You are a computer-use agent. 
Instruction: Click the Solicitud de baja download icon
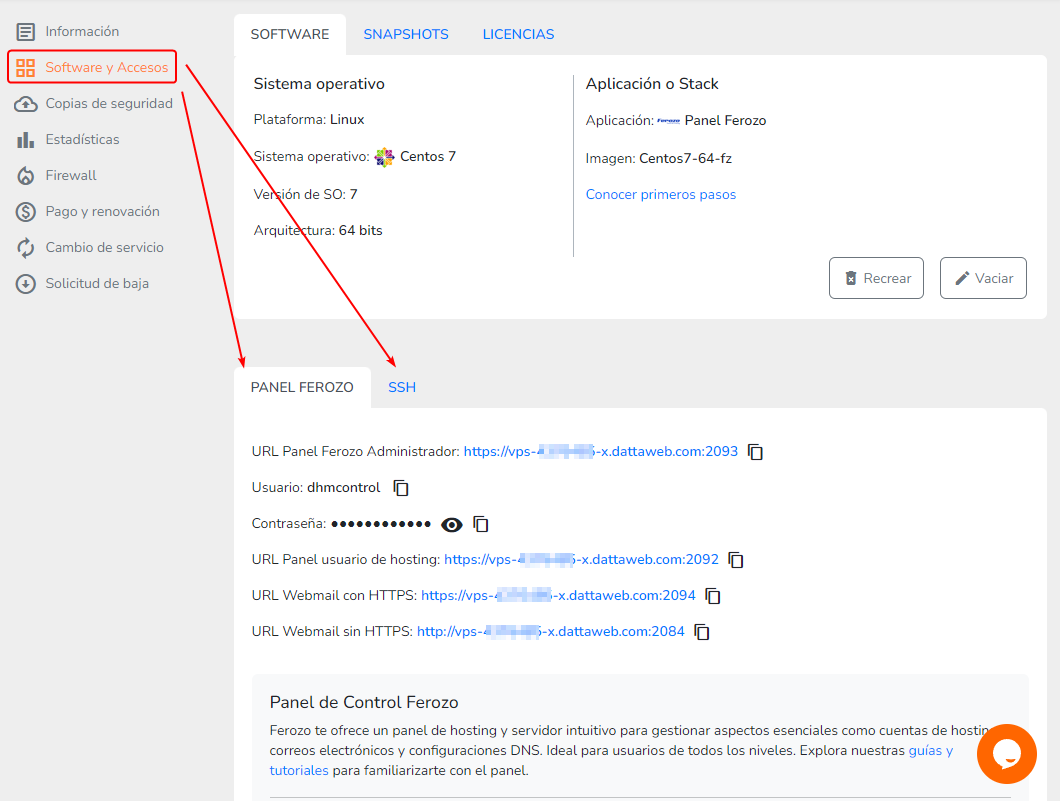tap(26, 284)
